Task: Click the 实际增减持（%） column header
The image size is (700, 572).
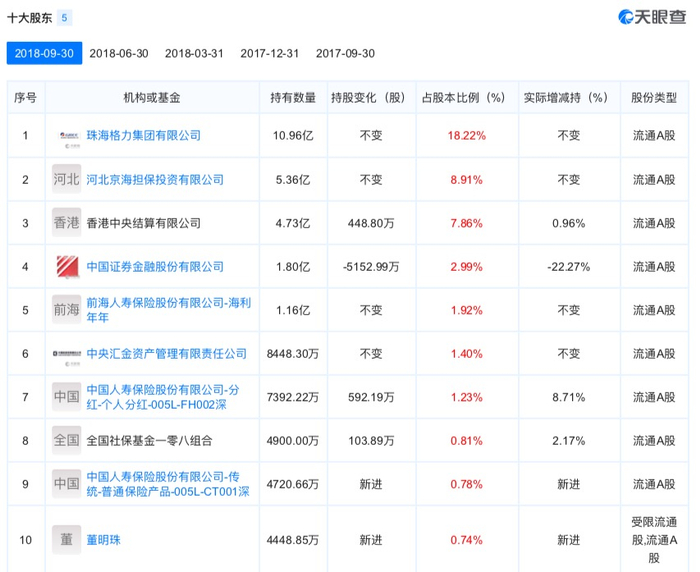Action: (x=569, y=97)
